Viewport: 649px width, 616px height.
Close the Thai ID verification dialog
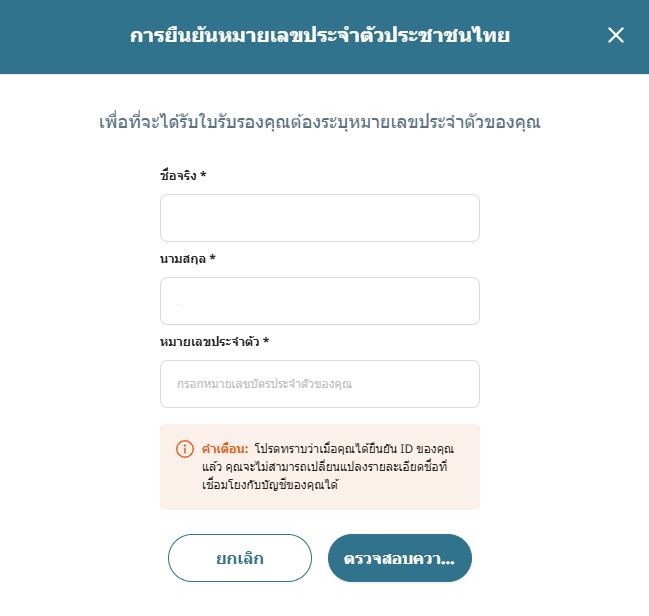615,35
